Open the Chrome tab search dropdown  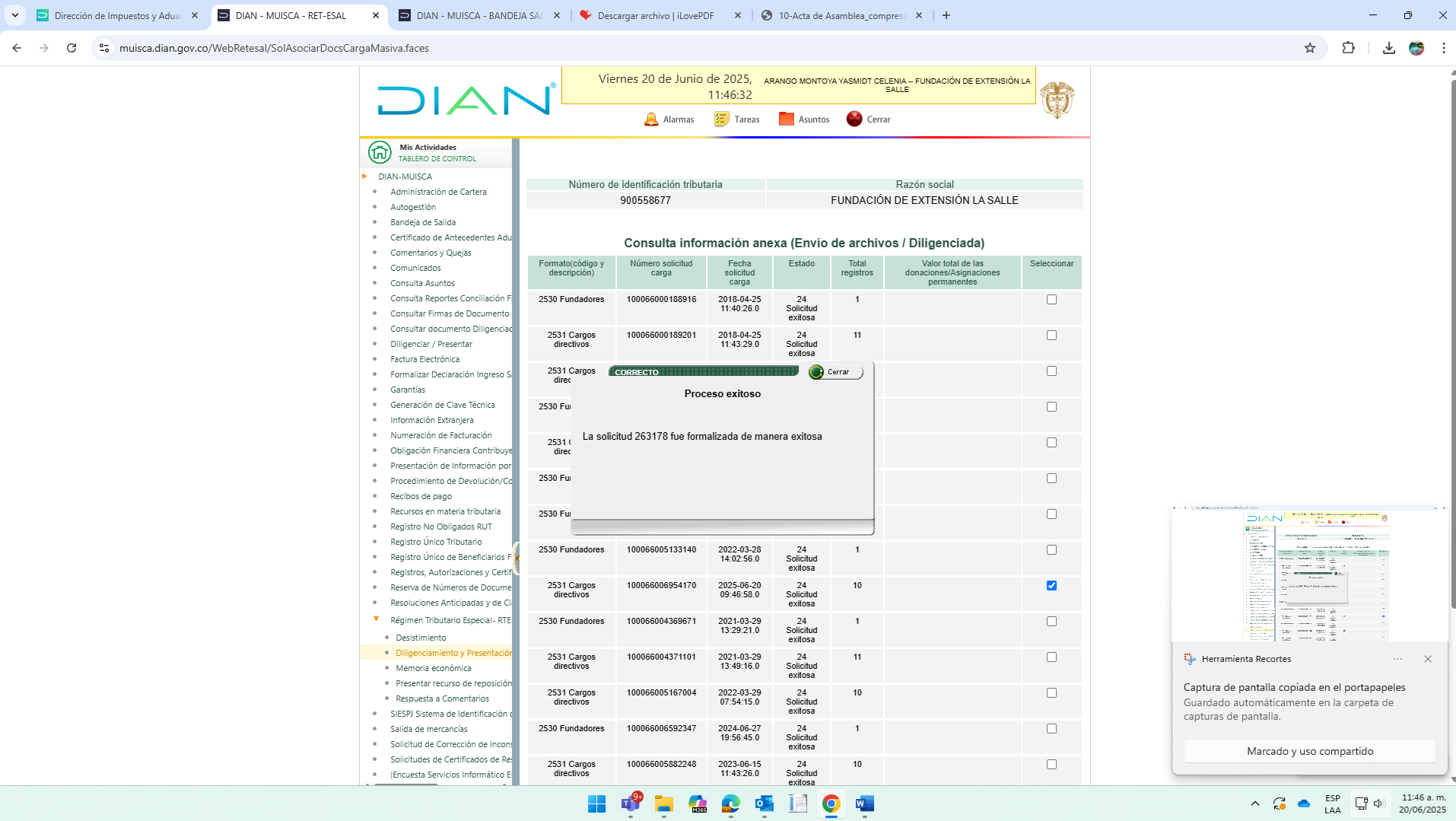tap(14, 15)
